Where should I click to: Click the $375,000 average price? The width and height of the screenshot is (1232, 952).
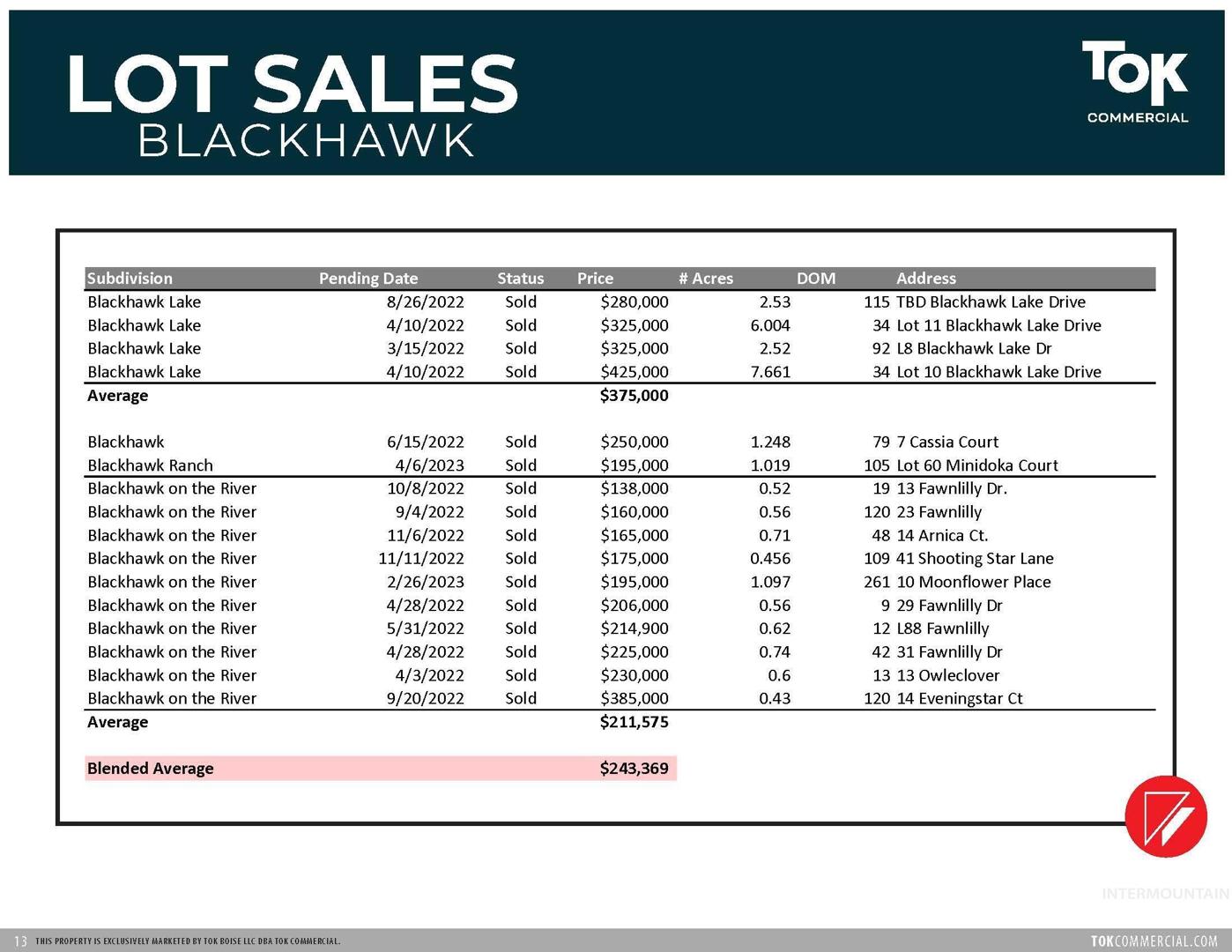(x=634, y=396)
